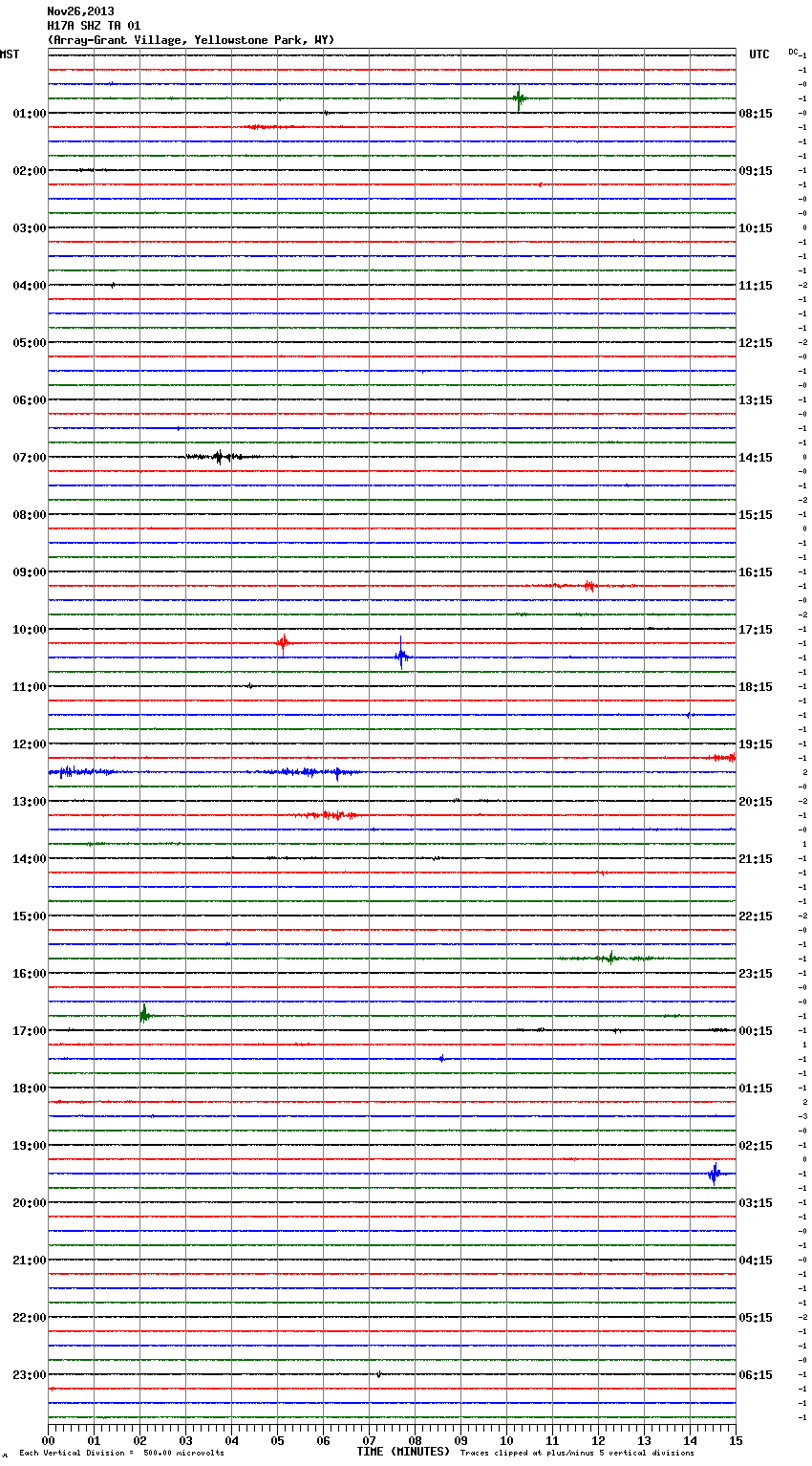The image size is (812, 1466).
Task: Click the black seismic event on the 07:00 trace
Action: (x=221, y=457)
